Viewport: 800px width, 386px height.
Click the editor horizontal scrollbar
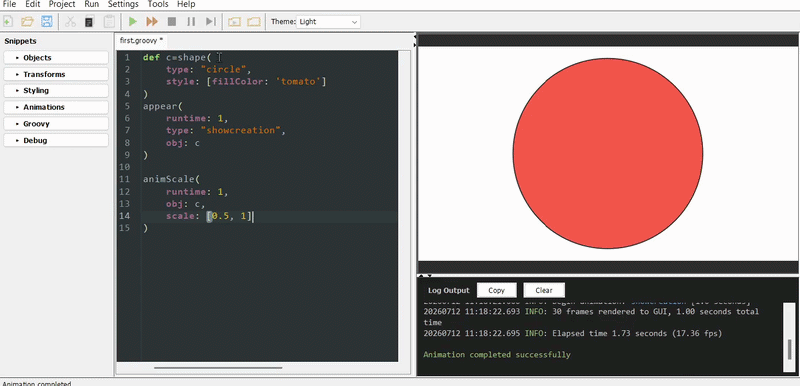click(x=218, y=367)
